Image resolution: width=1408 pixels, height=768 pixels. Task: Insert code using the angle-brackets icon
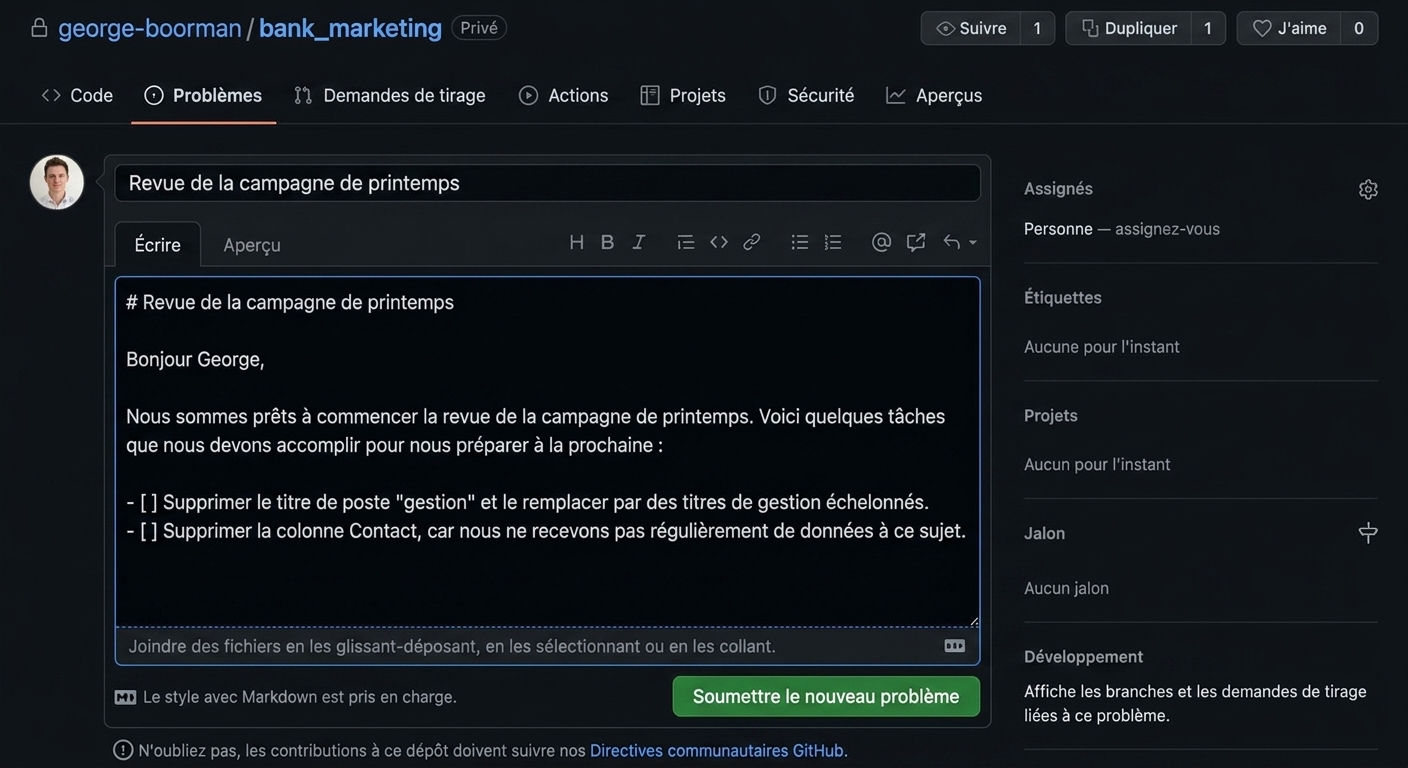point(719,242)
